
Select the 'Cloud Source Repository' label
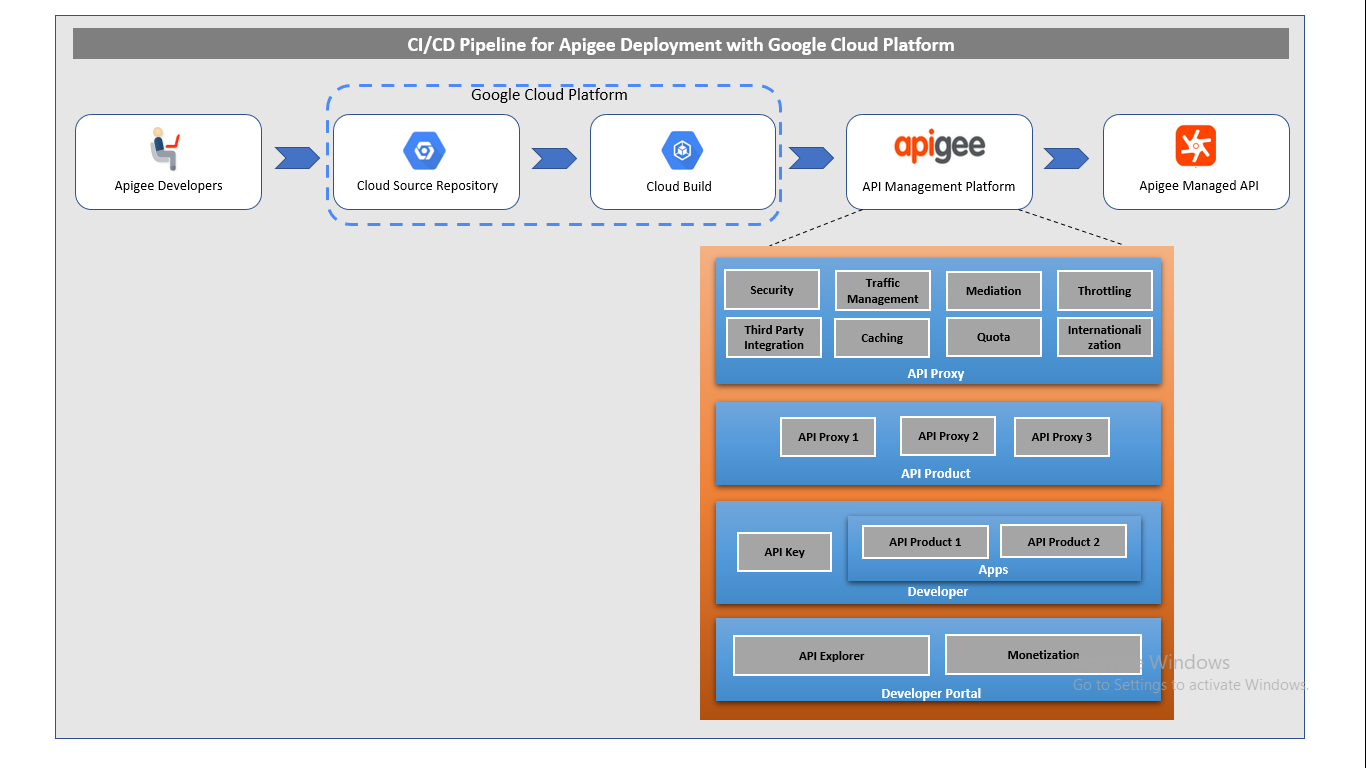427,186
